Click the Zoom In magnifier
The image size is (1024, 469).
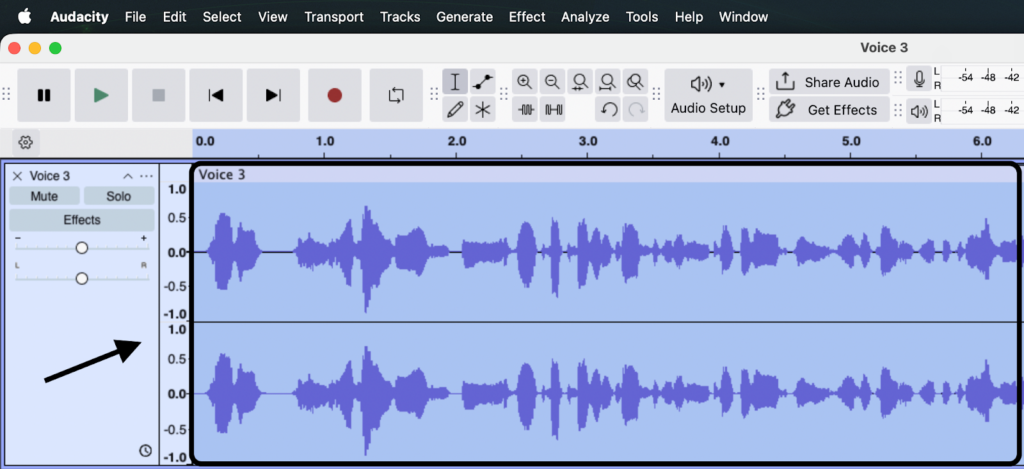tap(525, 82)
